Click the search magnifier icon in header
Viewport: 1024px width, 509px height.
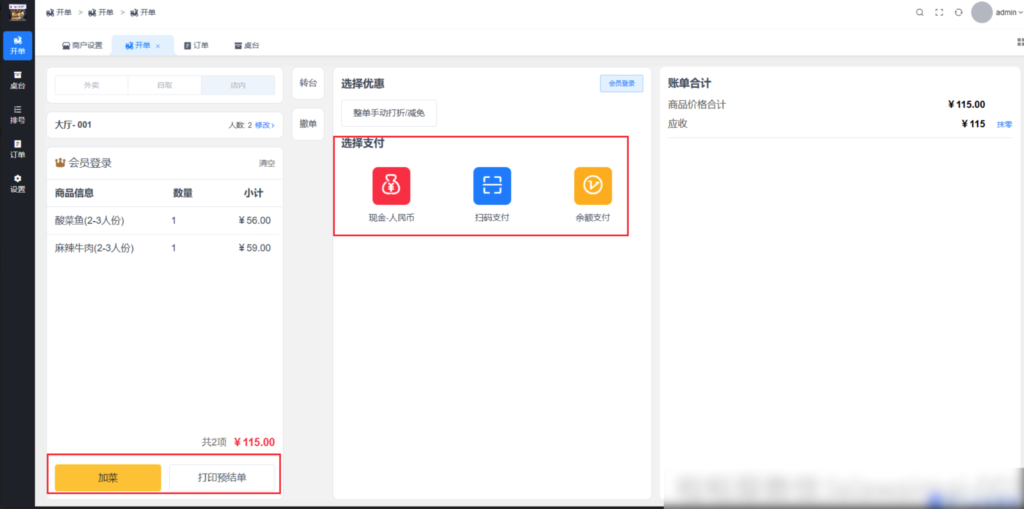pyautogui.click(x=920, y=13)
